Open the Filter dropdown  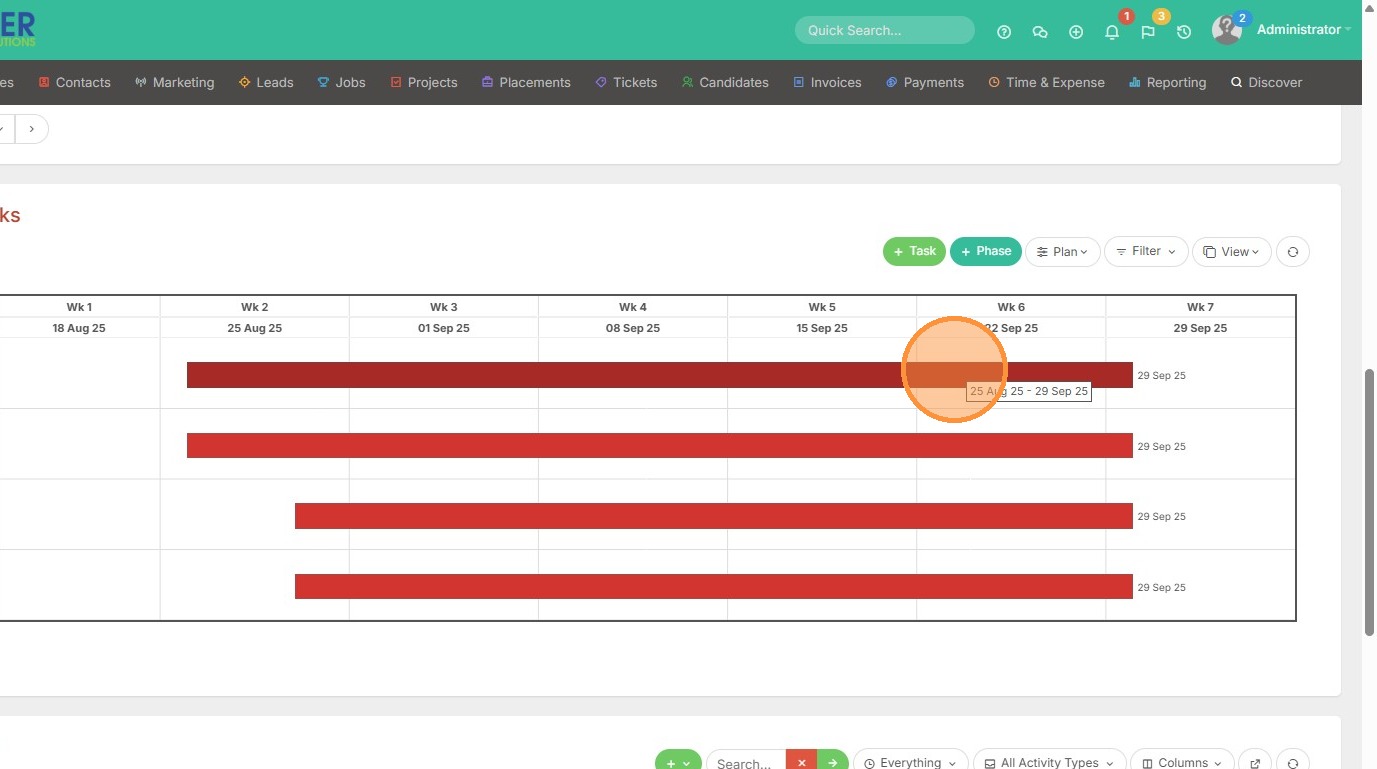(1146, 252)
